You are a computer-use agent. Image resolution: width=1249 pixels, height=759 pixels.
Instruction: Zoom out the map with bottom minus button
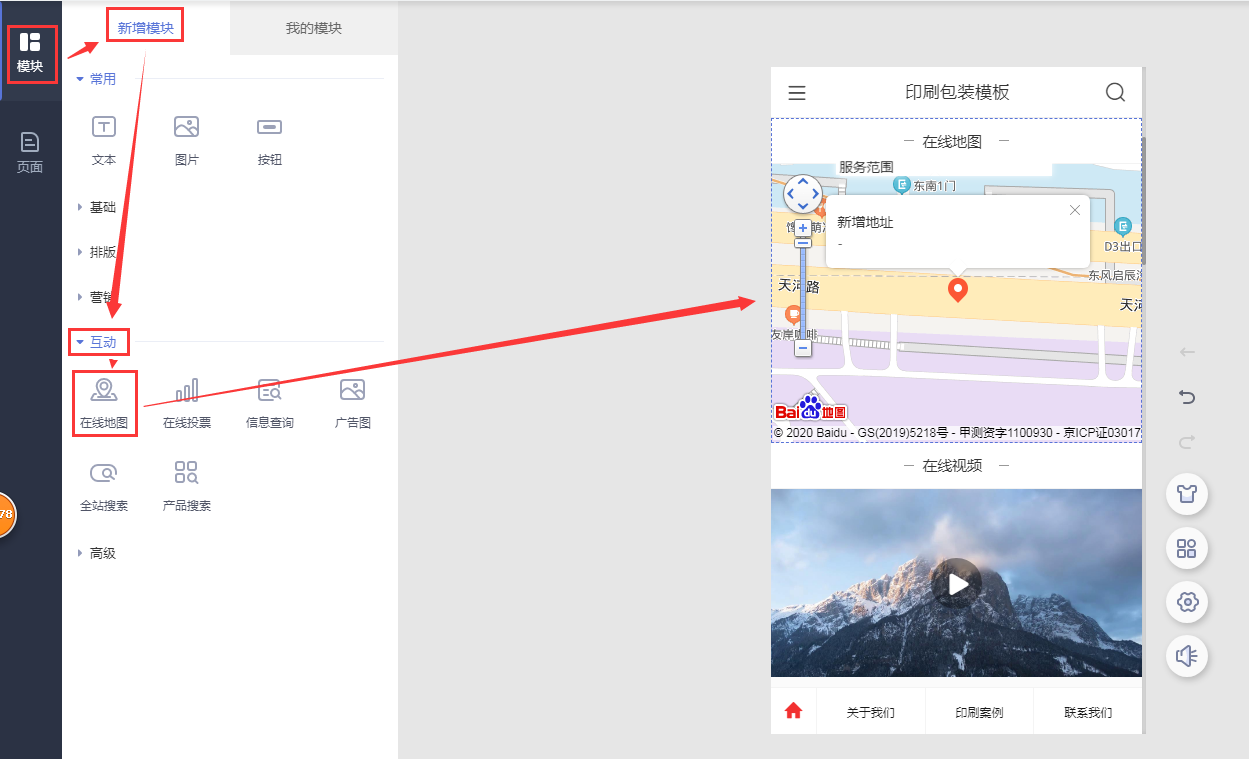tap(803, 348)
